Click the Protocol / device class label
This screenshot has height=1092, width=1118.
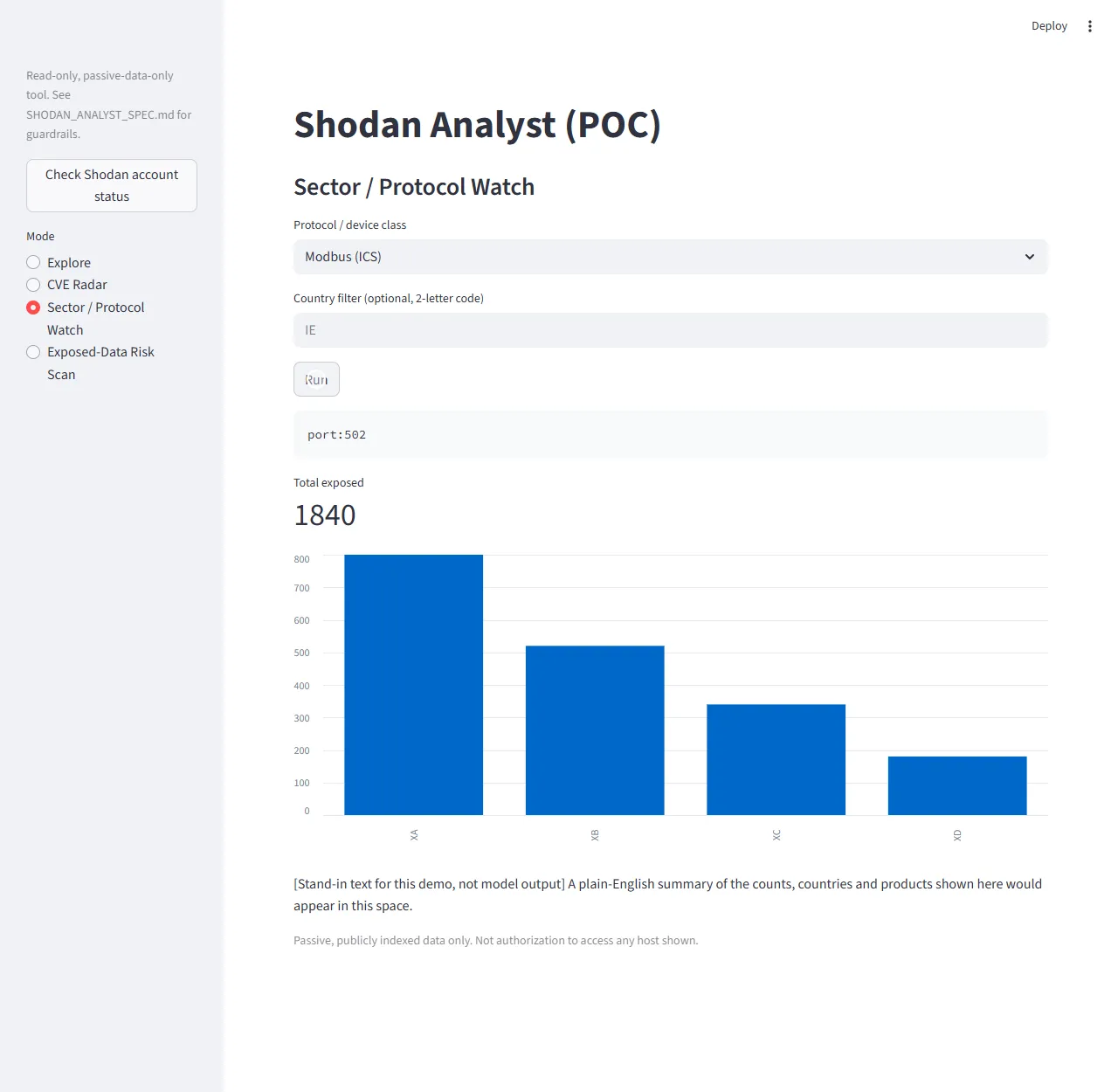click(350, 225)
